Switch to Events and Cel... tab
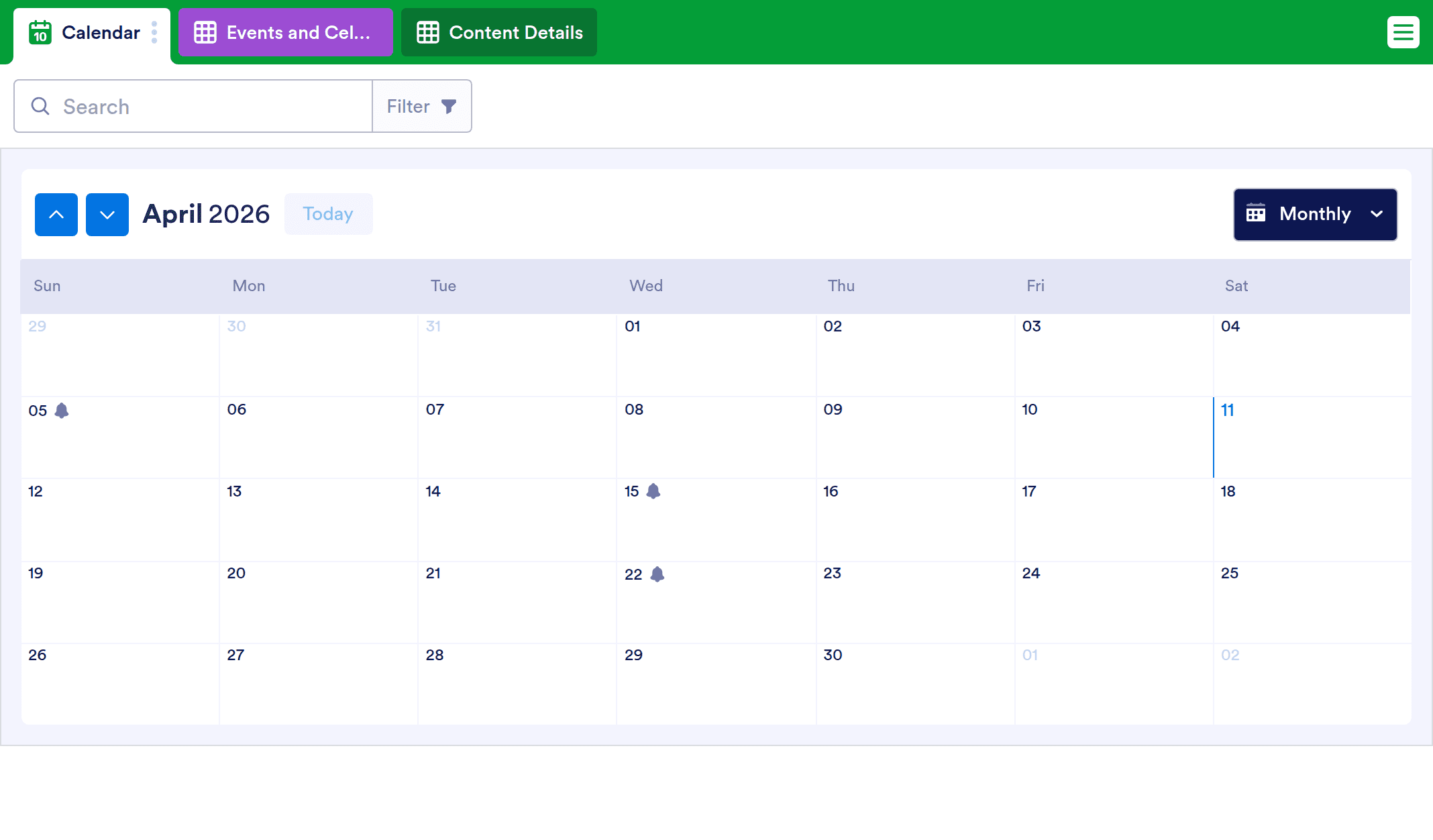This screenshot has width=1433, height=840. pyautogui.click(x=285, y=32)
